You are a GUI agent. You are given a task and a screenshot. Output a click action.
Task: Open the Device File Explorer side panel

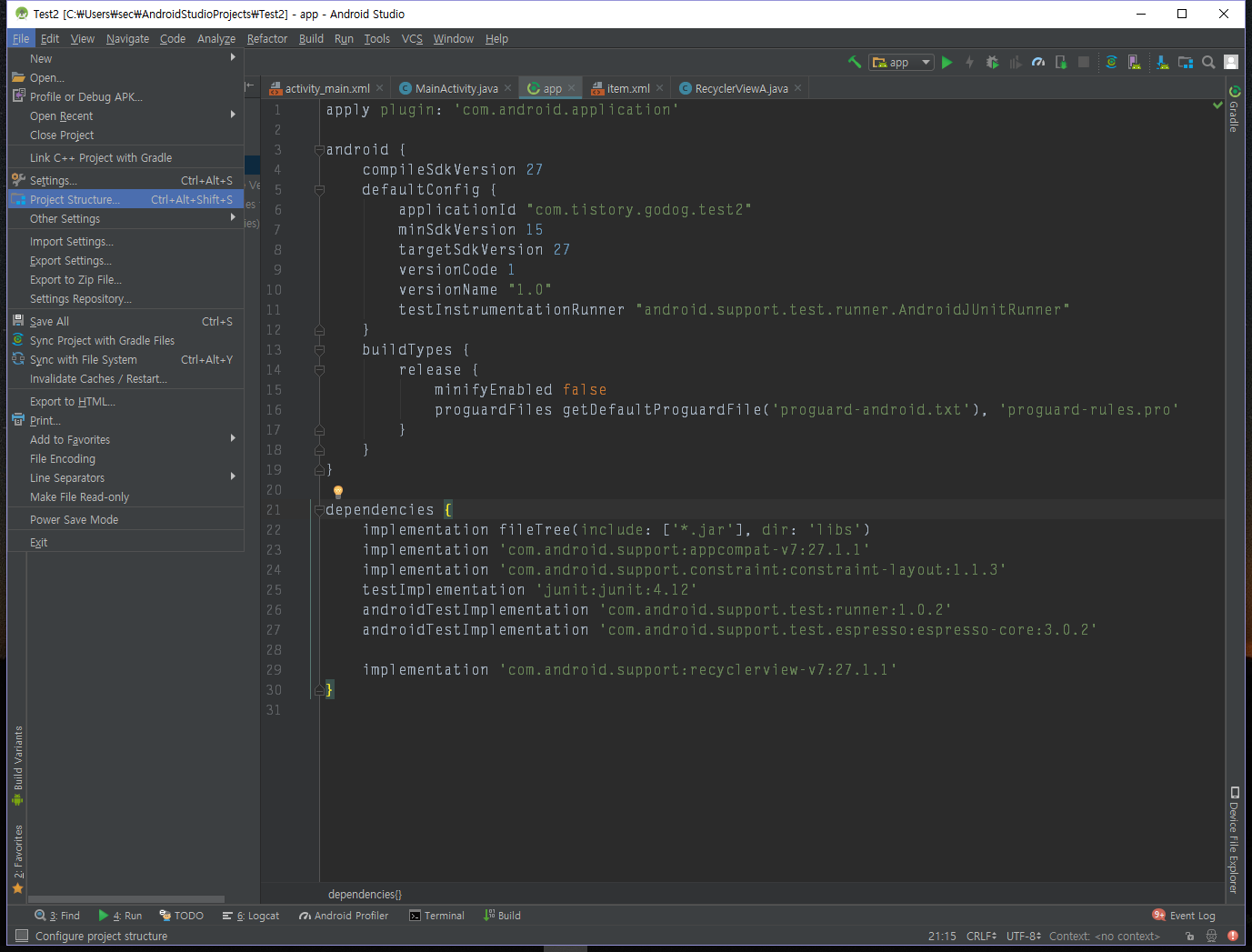tap(1235, 840)
